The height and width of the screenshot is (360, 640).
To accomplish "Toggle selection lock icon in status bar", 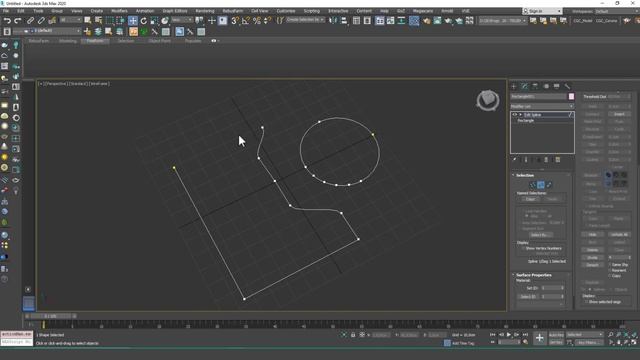I will (x=353, y=335).
